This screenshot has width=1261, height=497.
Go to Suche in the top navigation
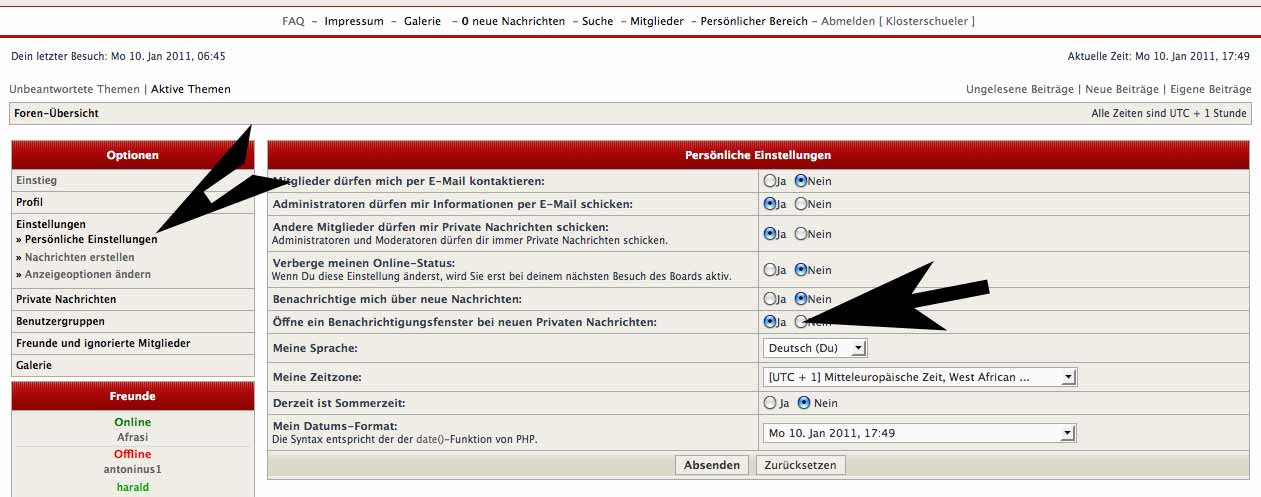point(598,21)
